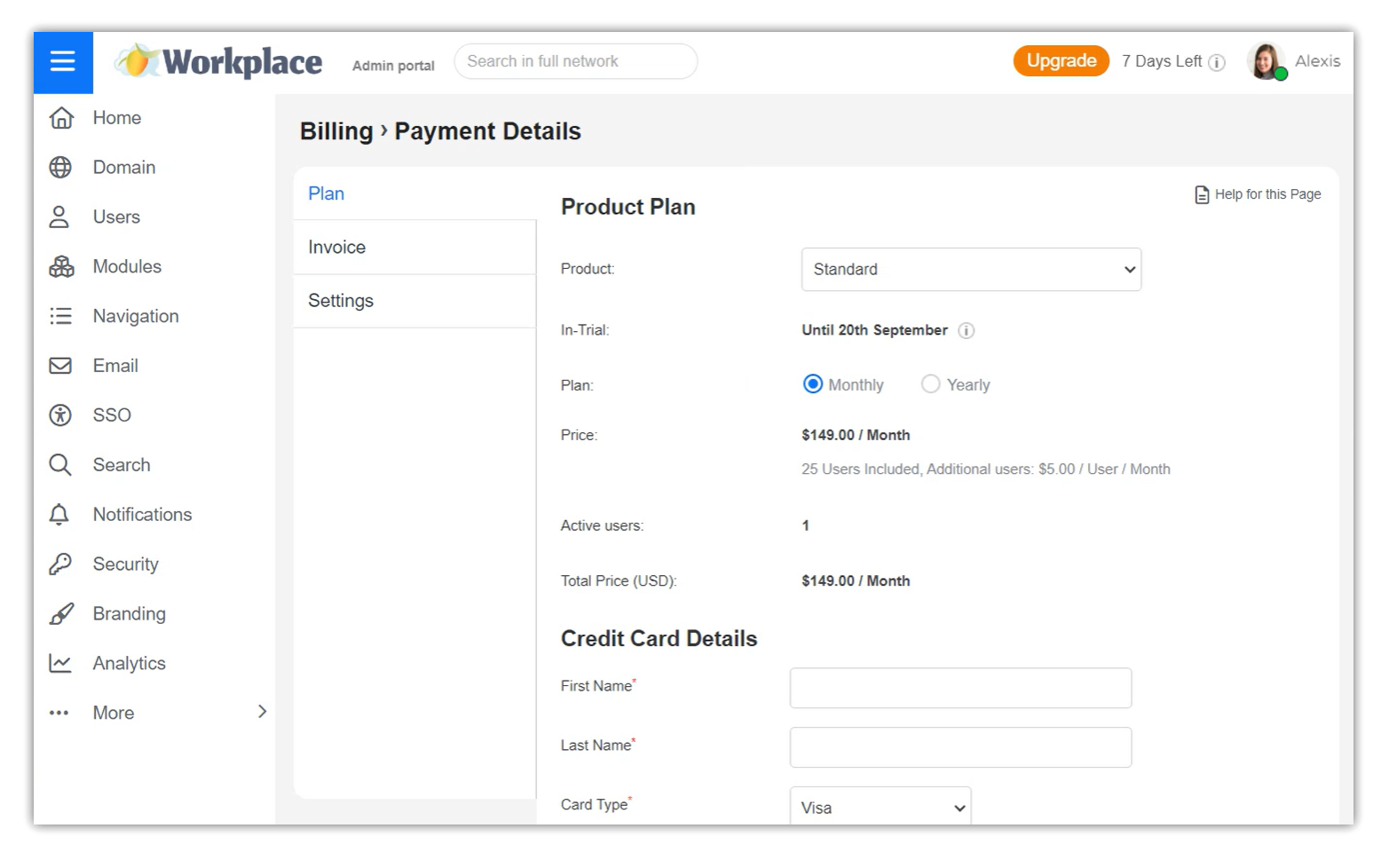This screenshot has height=868, width=1397.
Task: Click Alexis profile avatar
Action: pos(1266,61)
